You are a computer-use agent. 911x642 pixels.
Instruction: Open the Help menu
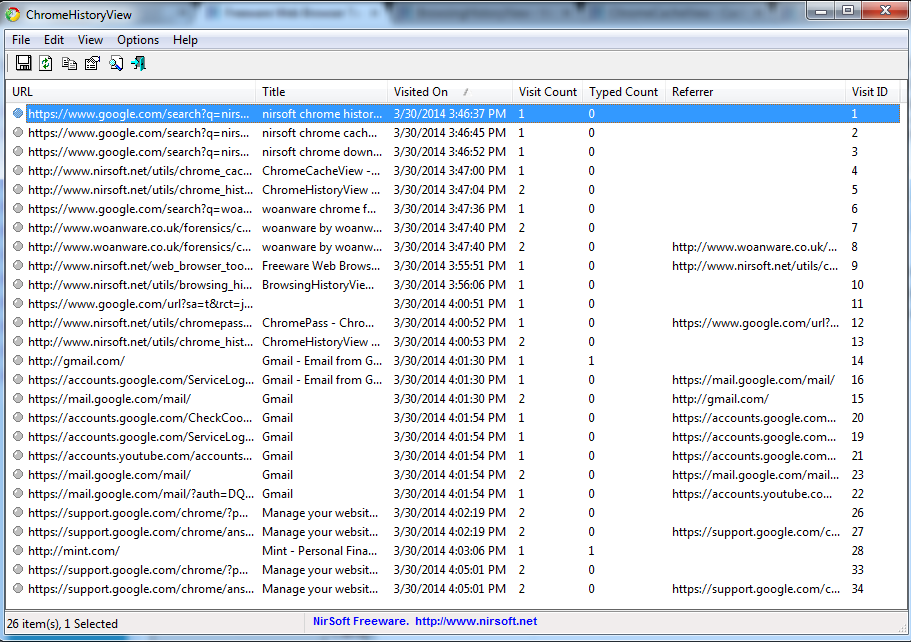coord(185,40)
